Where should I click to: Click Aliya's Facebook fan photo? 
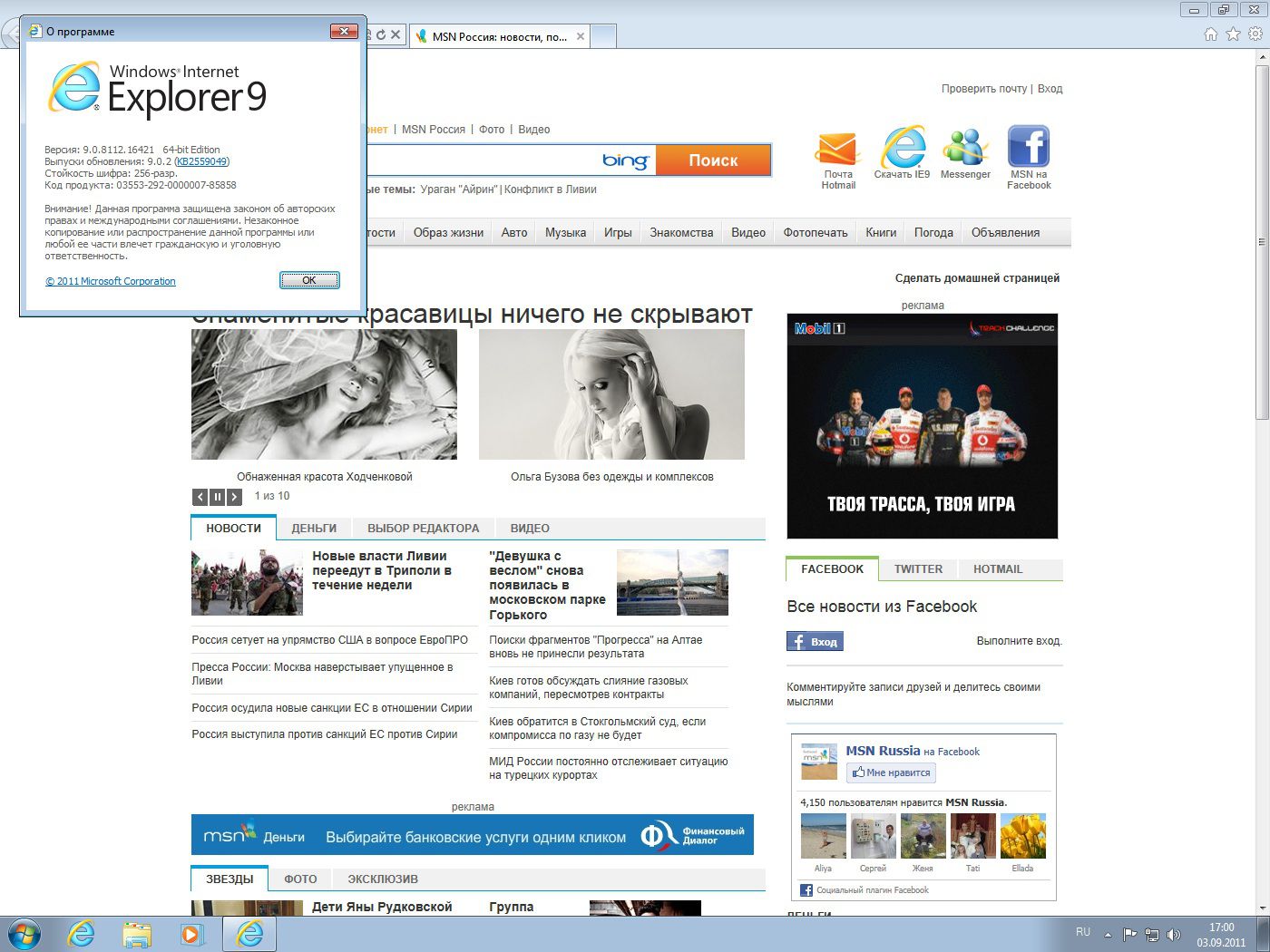coord(823,836)
